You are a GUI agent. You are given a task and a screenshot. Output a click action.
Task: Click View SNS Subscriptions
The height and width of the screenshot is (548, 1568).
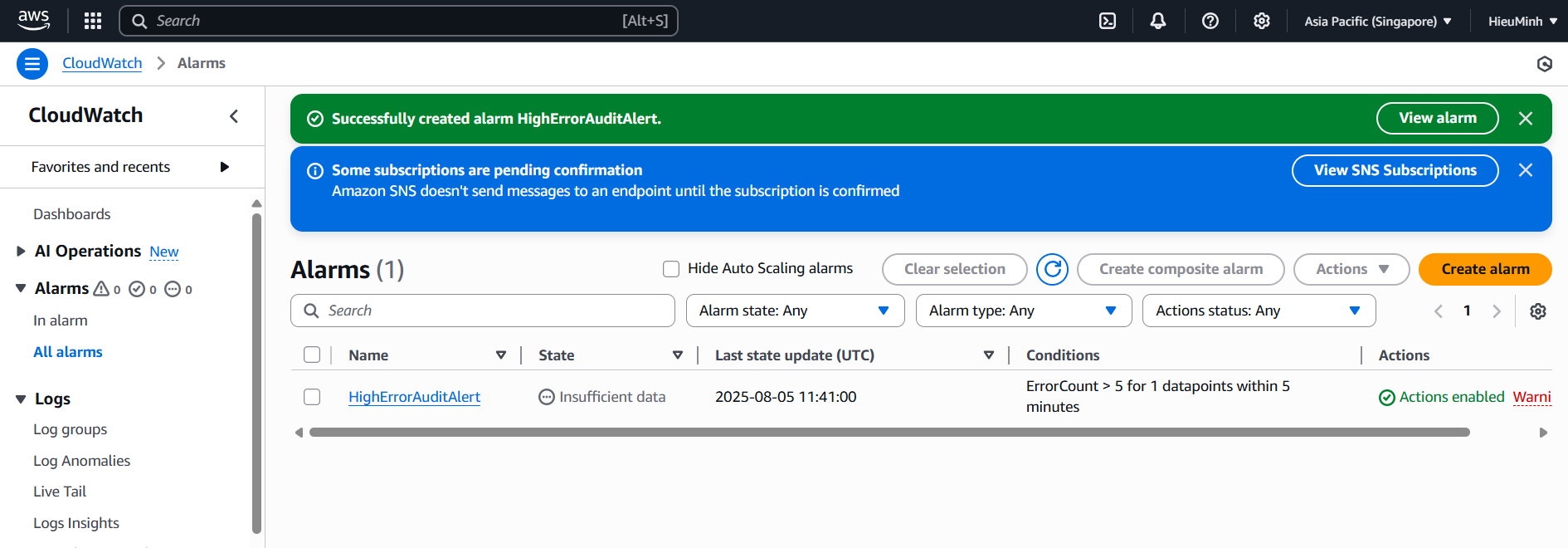click(1395, 170)
